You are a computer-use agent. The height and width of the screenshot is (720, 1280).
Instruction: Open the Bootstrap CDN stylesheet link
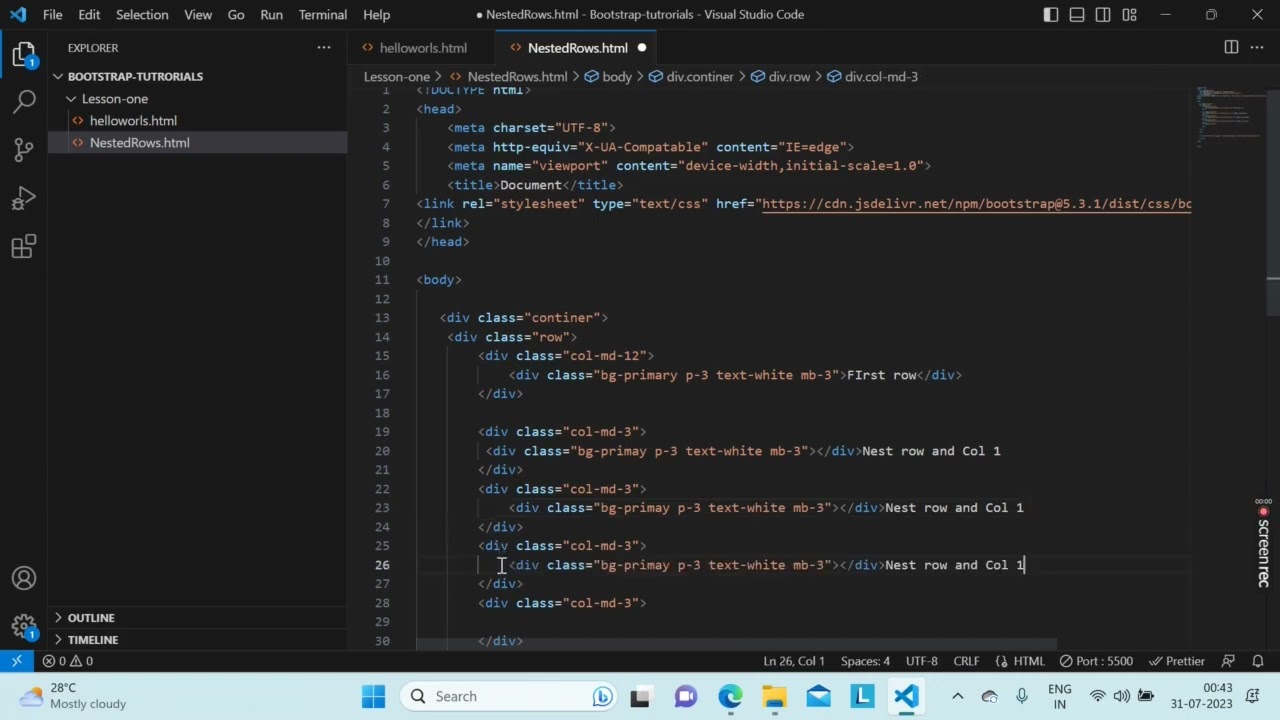[977, 204]
